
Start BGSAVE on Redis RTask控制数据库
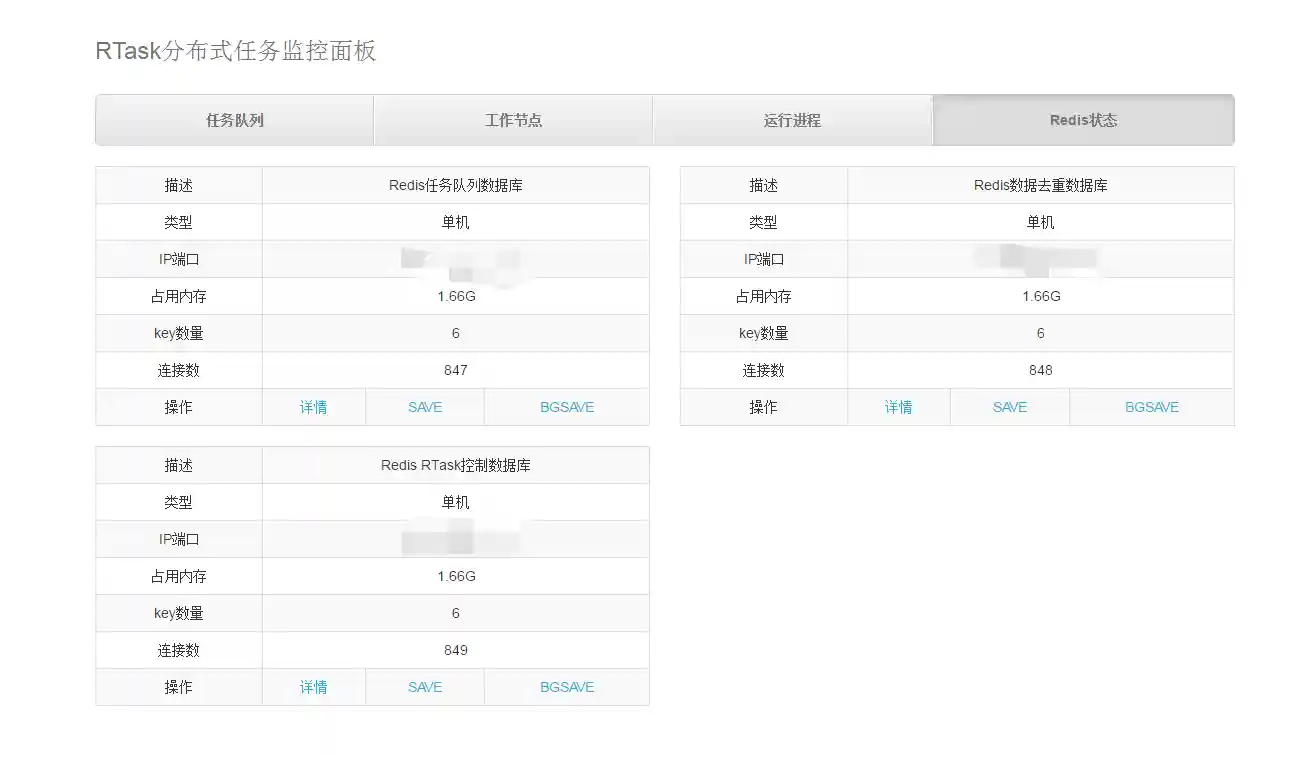click(x=567, y=687)
